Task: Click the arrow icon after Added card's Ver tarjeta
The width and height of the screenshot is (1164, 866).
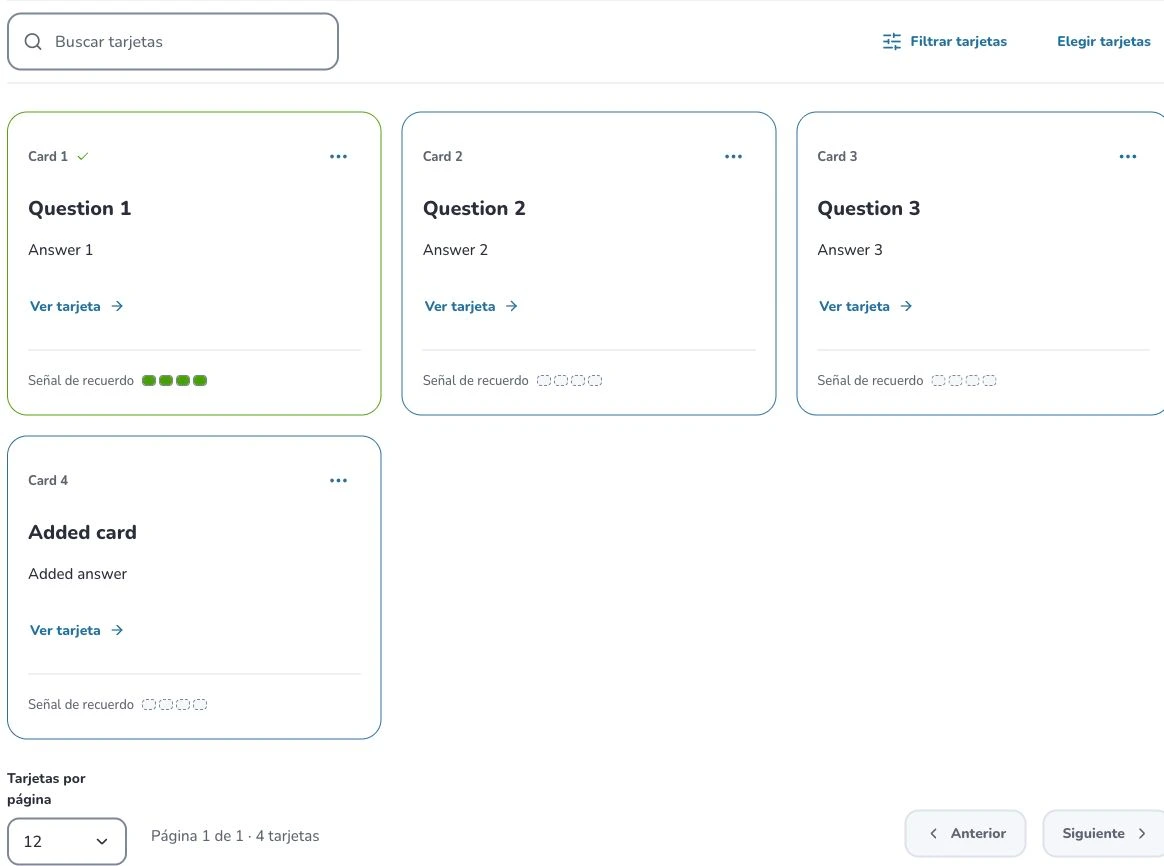Action: pyautogui.click(x=117, y=631)
